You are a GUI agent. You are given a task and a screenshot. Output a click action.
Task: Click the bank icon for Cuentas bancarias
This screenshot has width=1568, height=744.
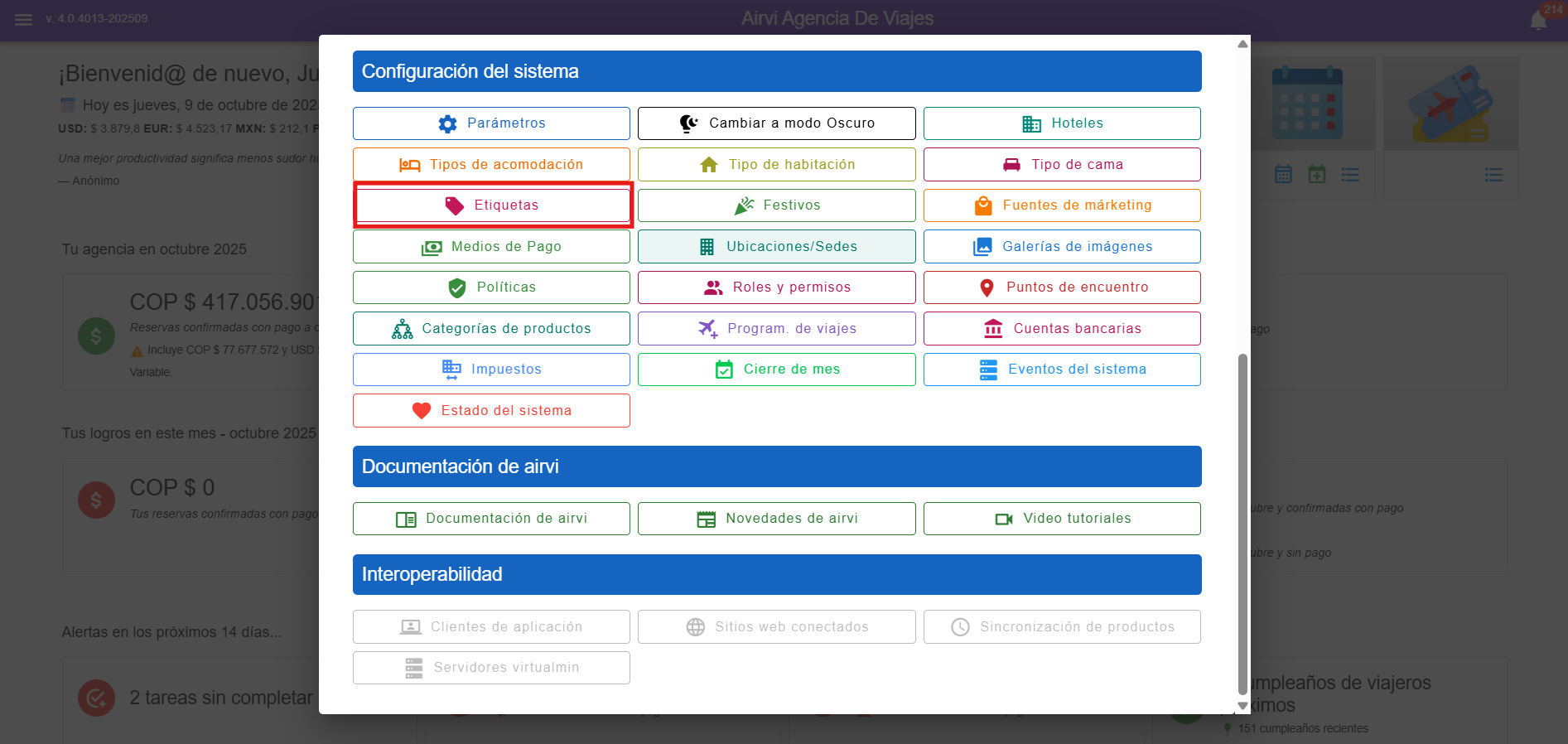[992, 329]
